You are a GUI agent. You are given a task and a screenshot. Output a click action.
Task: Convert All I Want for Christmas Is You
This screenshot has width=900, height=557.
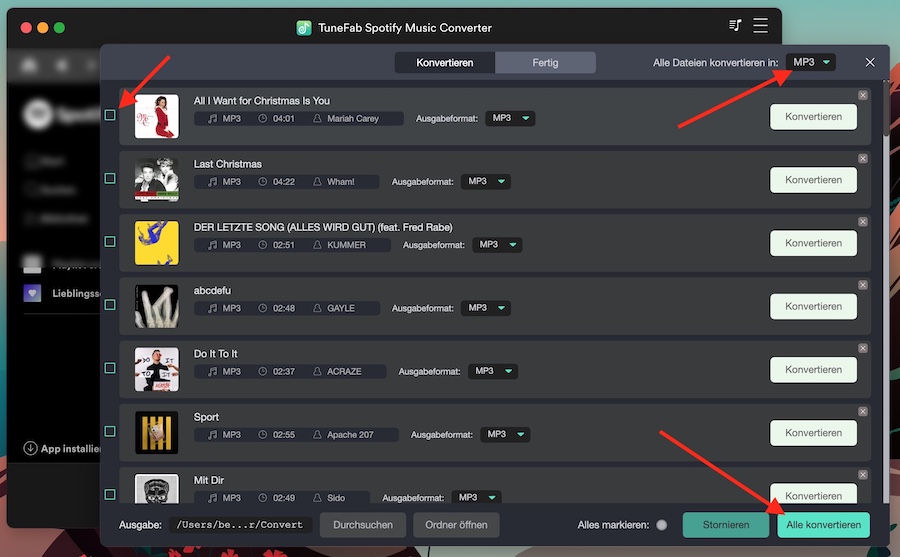[813, 117]
